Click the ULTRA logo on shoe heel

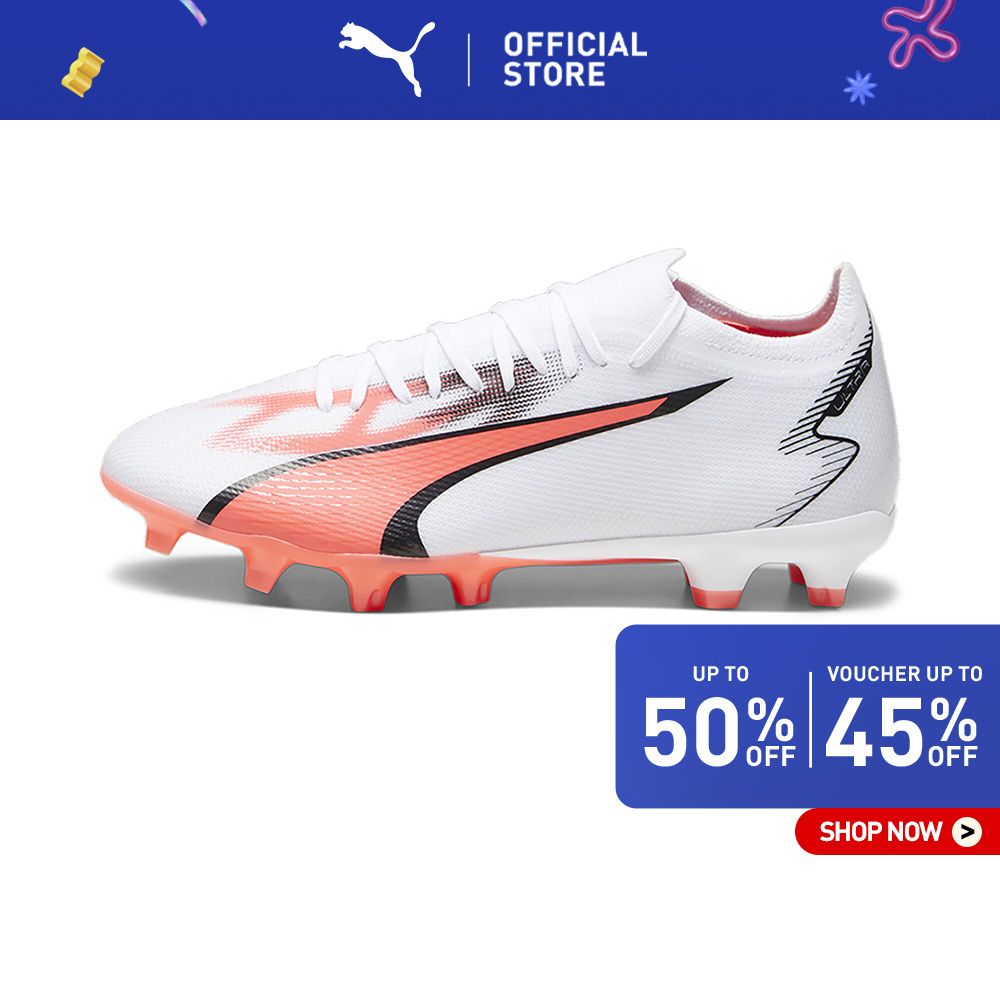852,386
